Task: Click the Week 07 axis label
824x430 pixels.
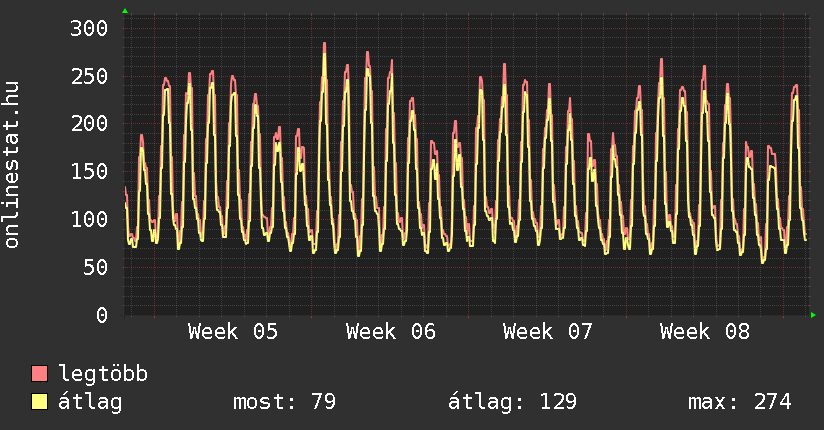Action: click(548, 332)
